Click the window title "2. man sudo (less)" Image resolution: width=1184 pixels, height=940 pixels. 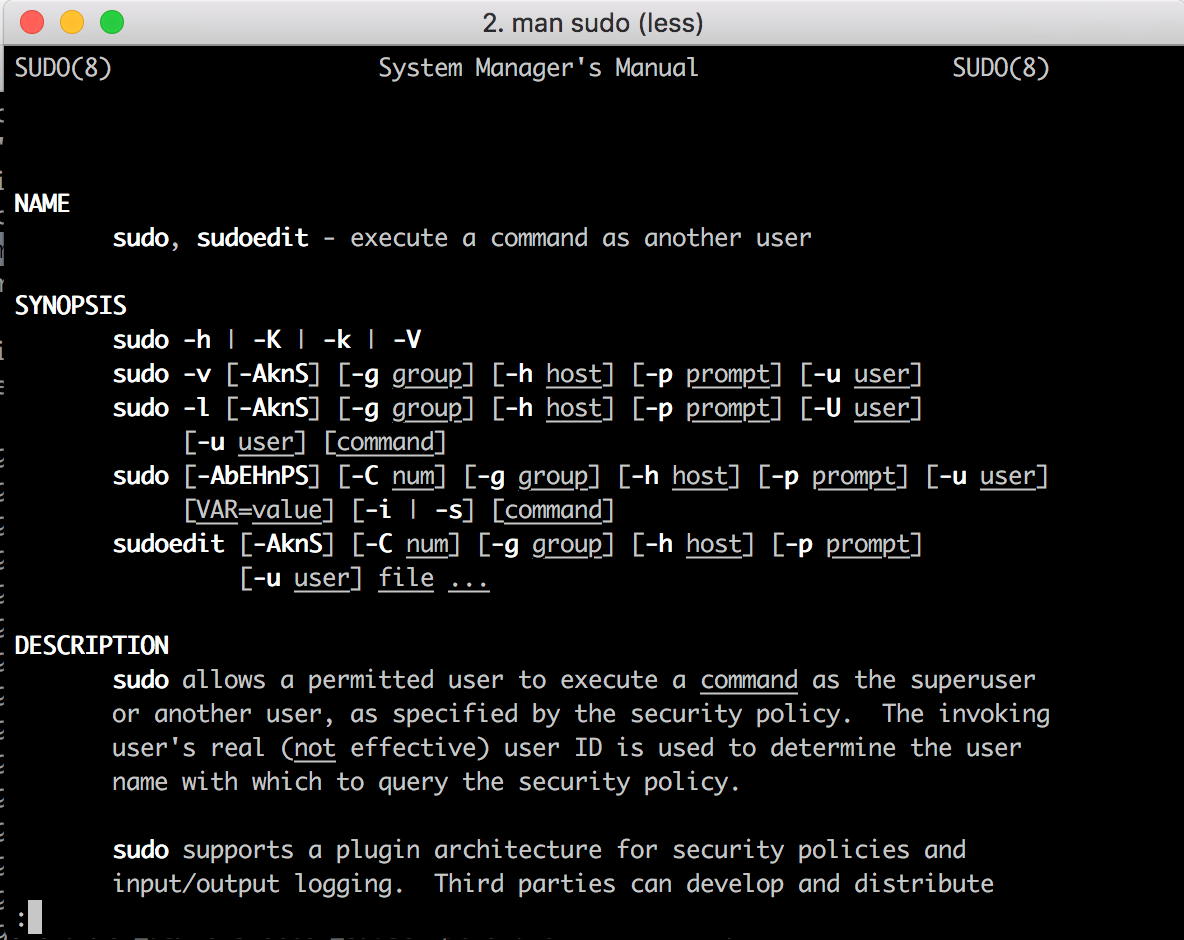click(x=592, y=22)
